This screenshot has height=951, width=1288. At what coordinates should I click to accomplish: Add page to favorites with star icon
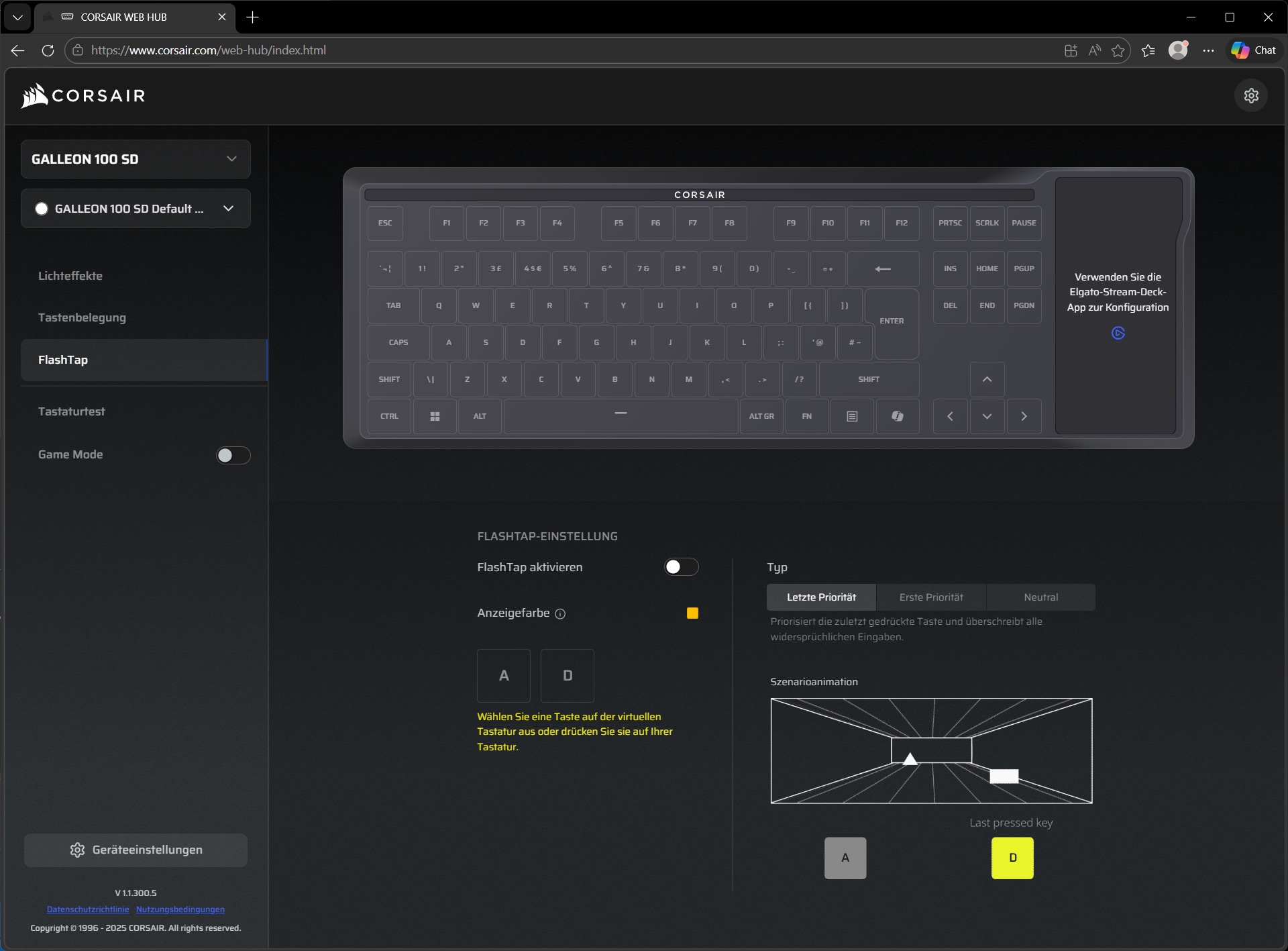[x=1118, y=50]
